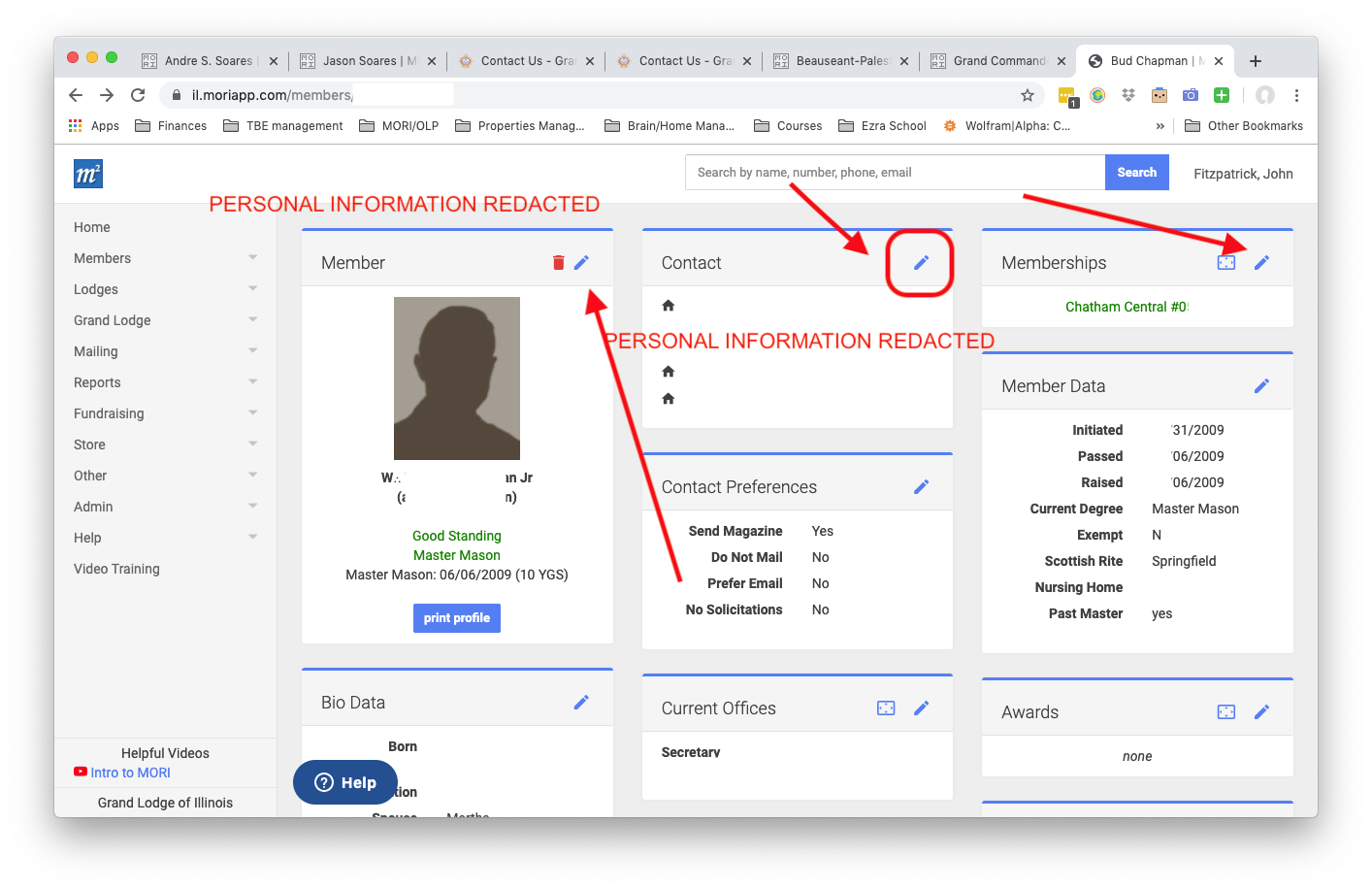Image resolution: width=1372 pixels, height=889 pixels.
Task: Open Memberships expand view icon
Action: point(1226,263)
